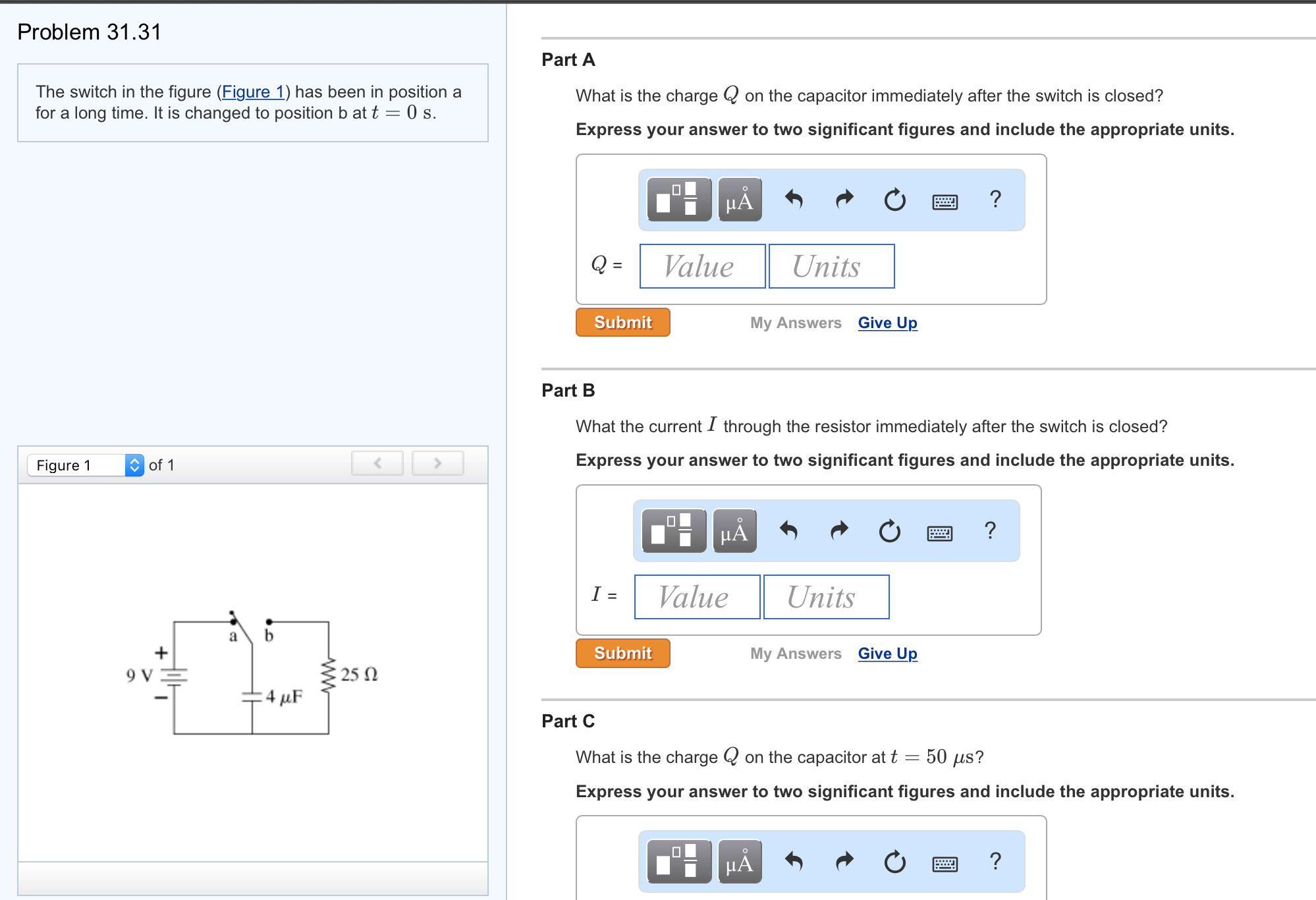Click the next figure navigation arrow
Viewport: 1316px width, 900px height.
[437, 463]
